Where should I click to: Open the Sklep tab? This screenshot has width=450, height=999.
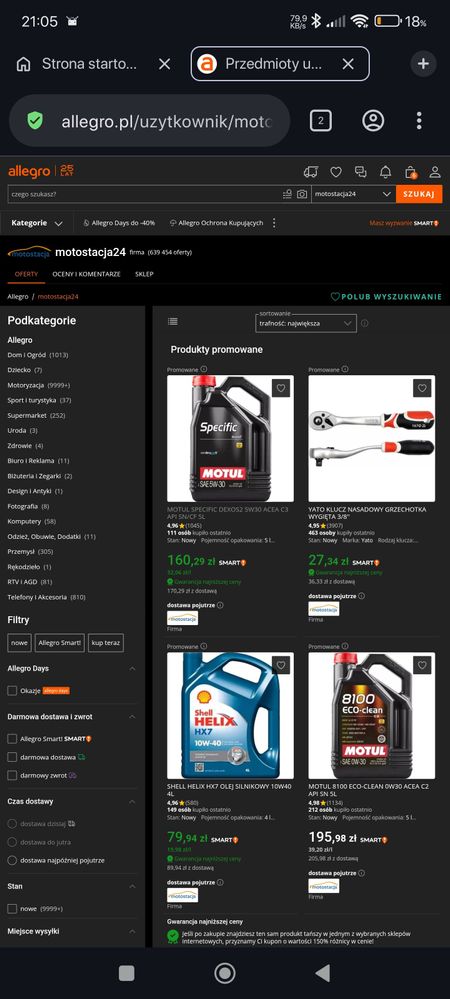(144, 274)
